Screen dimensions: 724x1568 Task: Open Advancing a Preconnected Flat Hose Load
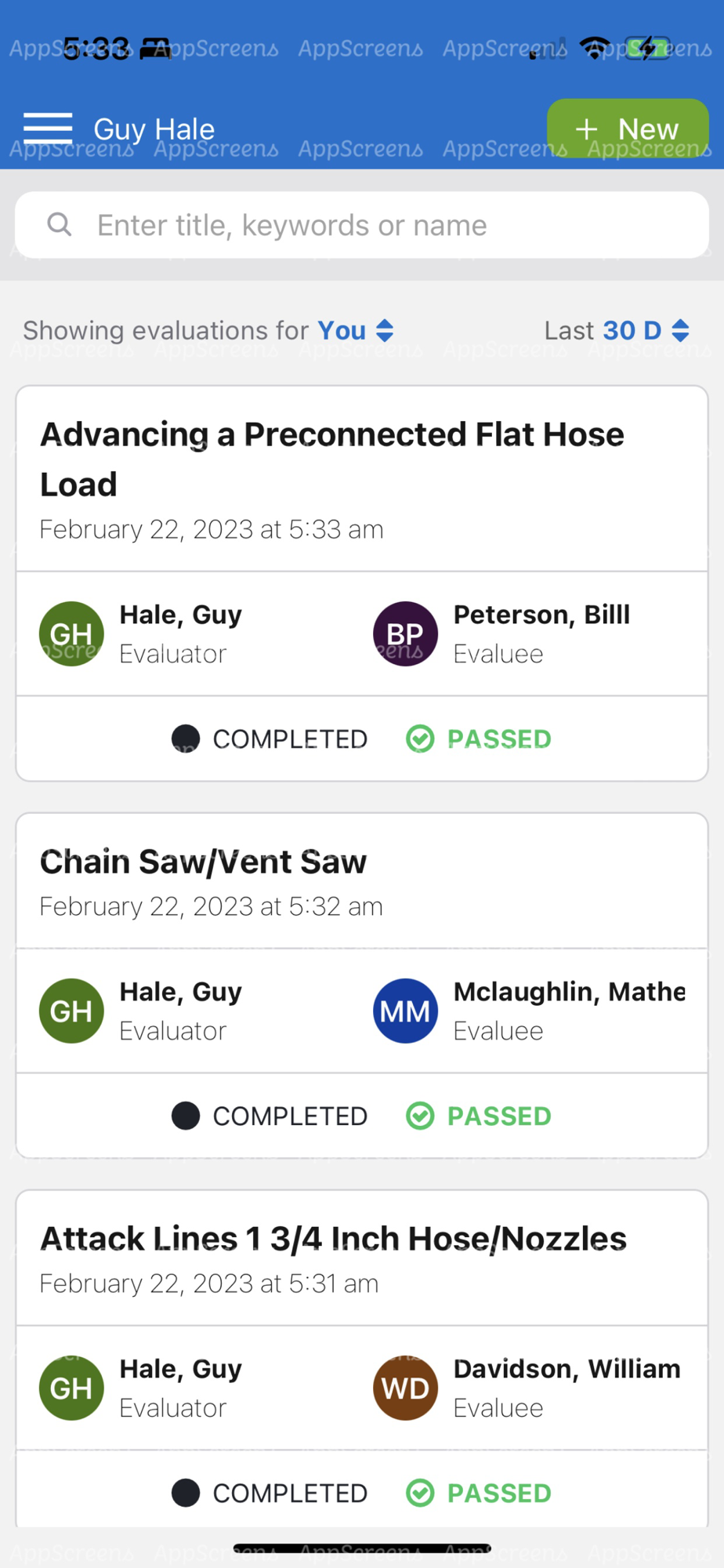point(332,459)
